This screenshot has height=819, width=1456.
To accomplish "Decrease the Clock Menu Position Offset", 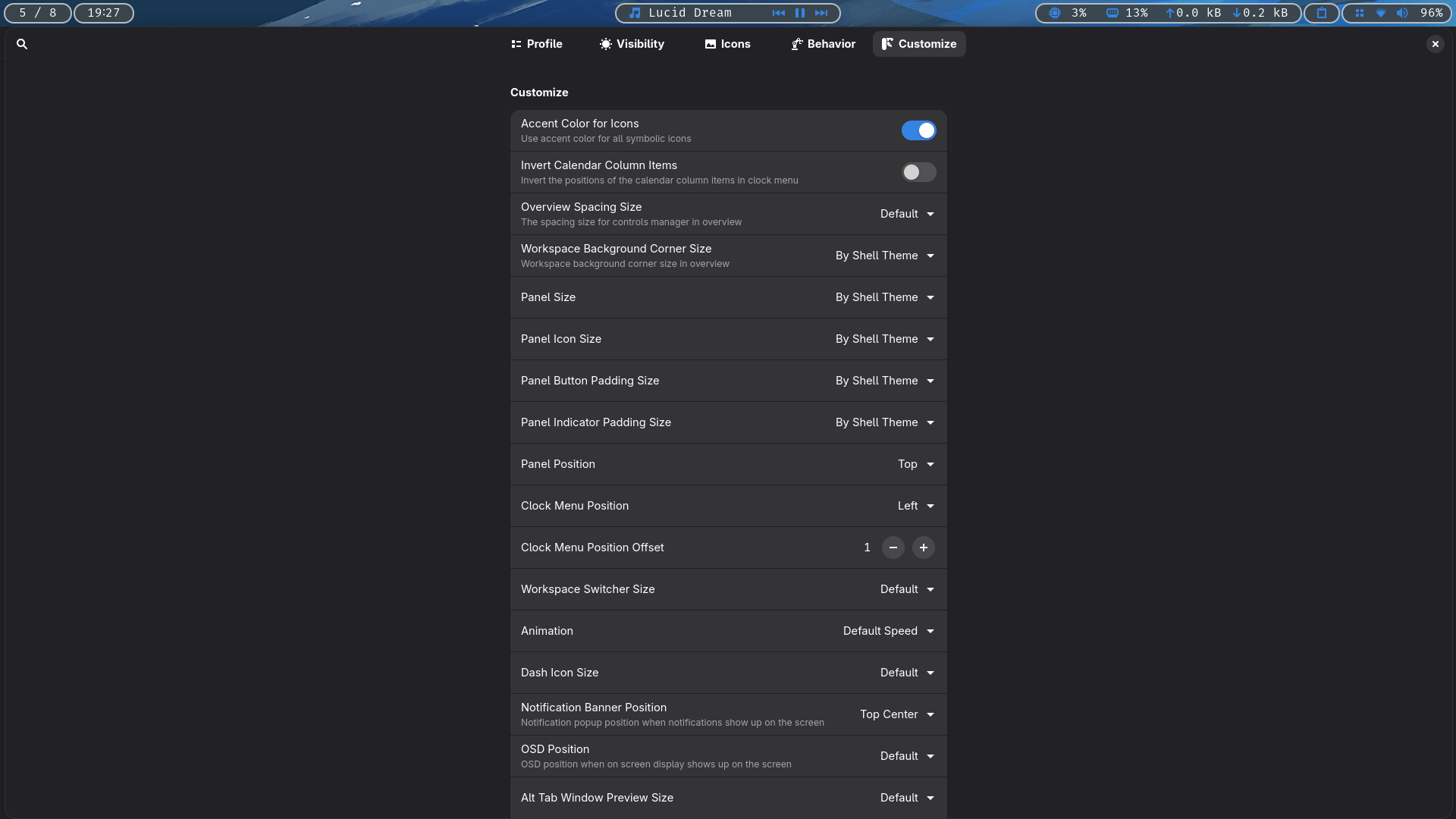I will [893, 548].
